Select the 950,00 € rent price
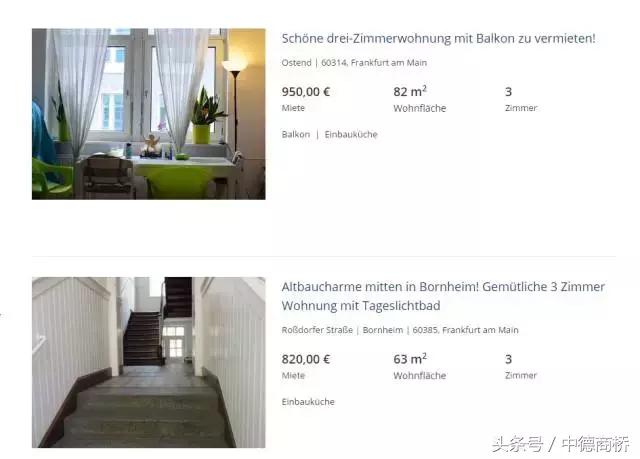Image resolution: width=640 pixels, height=459 pixels. pyautogui.click(x=306, y=92)
